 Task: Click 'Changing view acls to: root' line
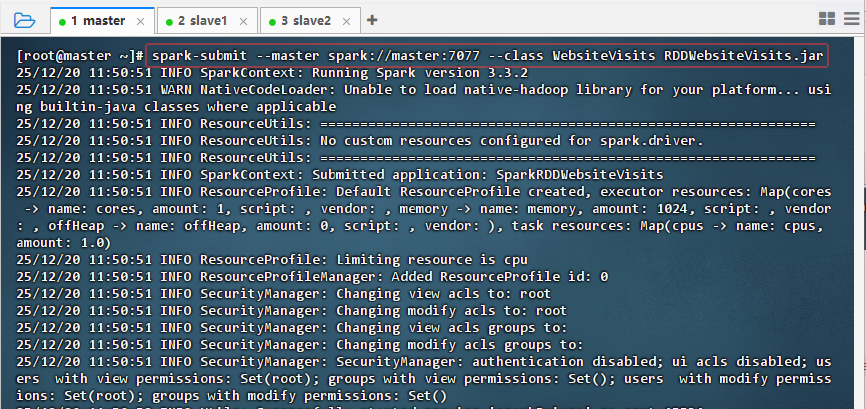tap(284, 294)
